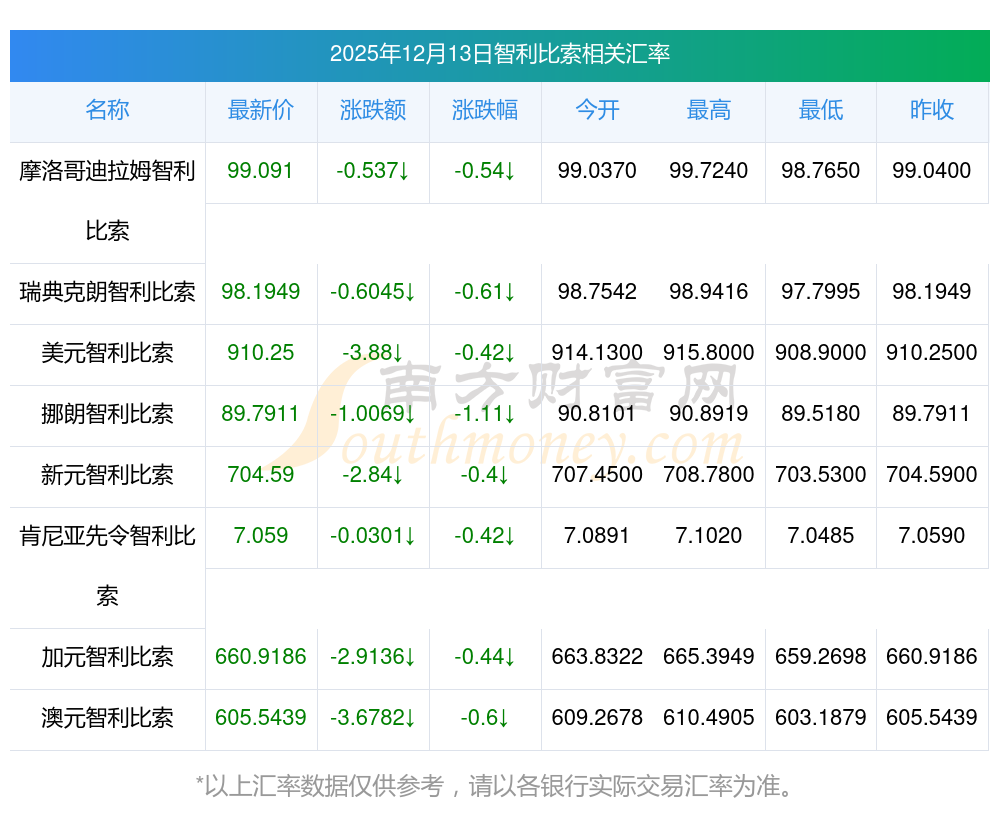Select the 涨跌额 column header

(373, 110)
